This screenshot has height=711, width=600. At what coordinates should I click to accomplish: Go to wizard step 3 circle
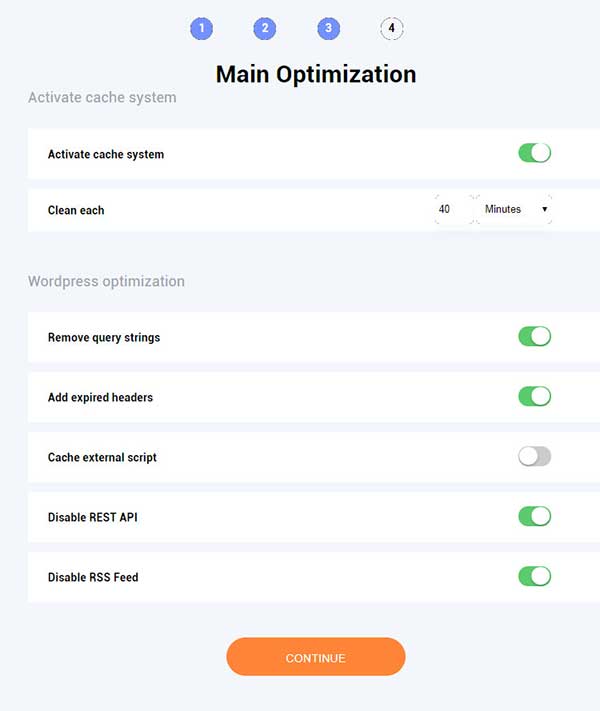coord(328,28)
